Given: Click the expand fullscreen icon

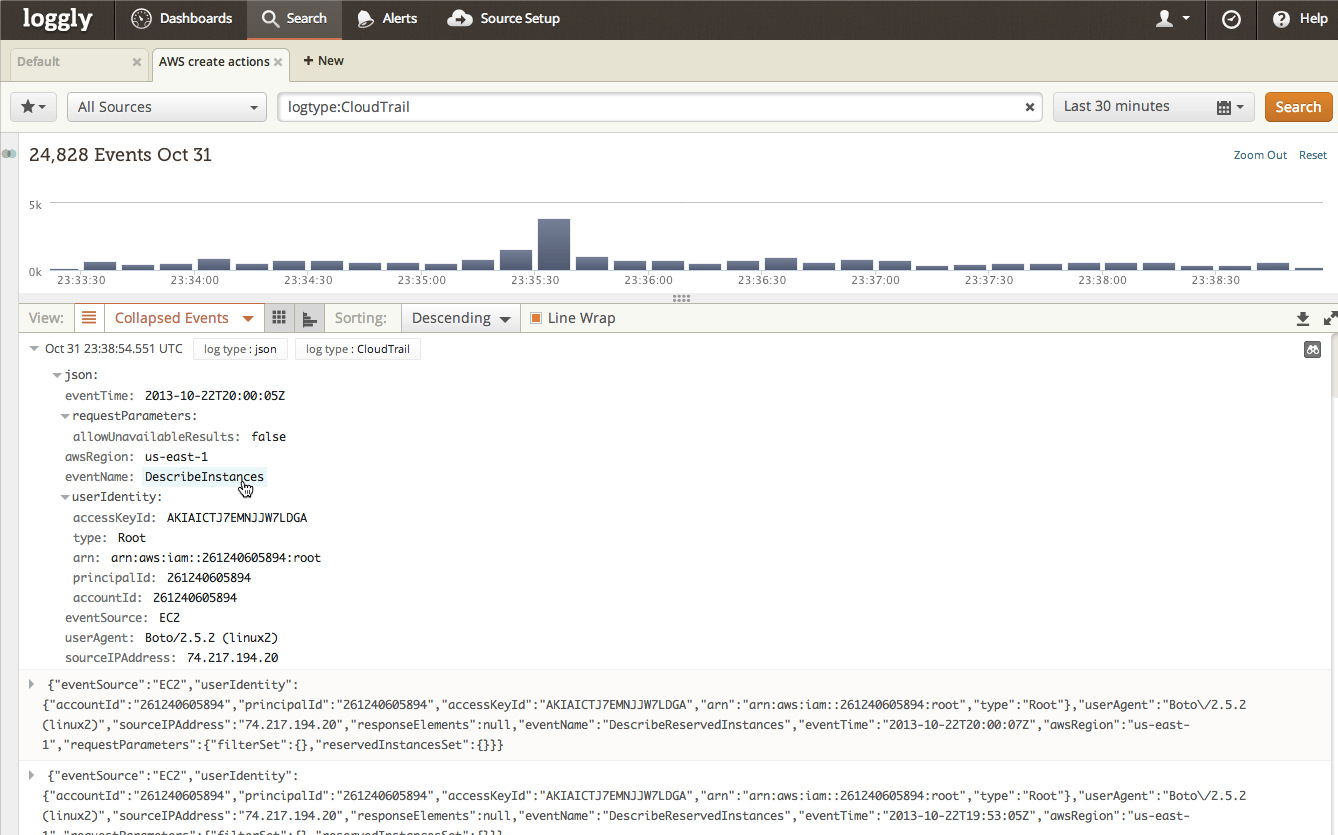Looking at the screenshot, I should click(1329, 319).
